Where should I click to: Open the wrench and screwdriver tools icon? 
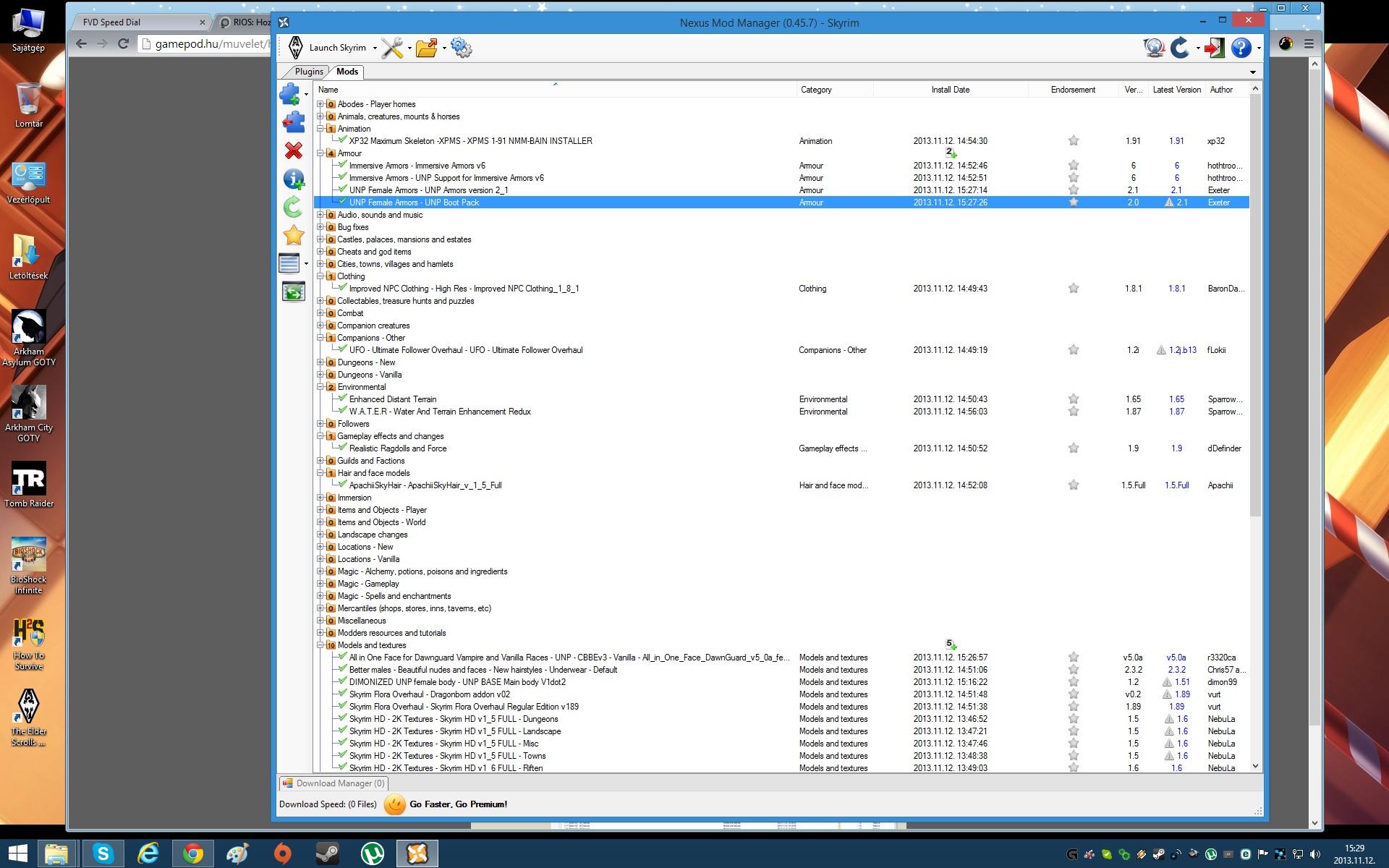tap(392, 48)
